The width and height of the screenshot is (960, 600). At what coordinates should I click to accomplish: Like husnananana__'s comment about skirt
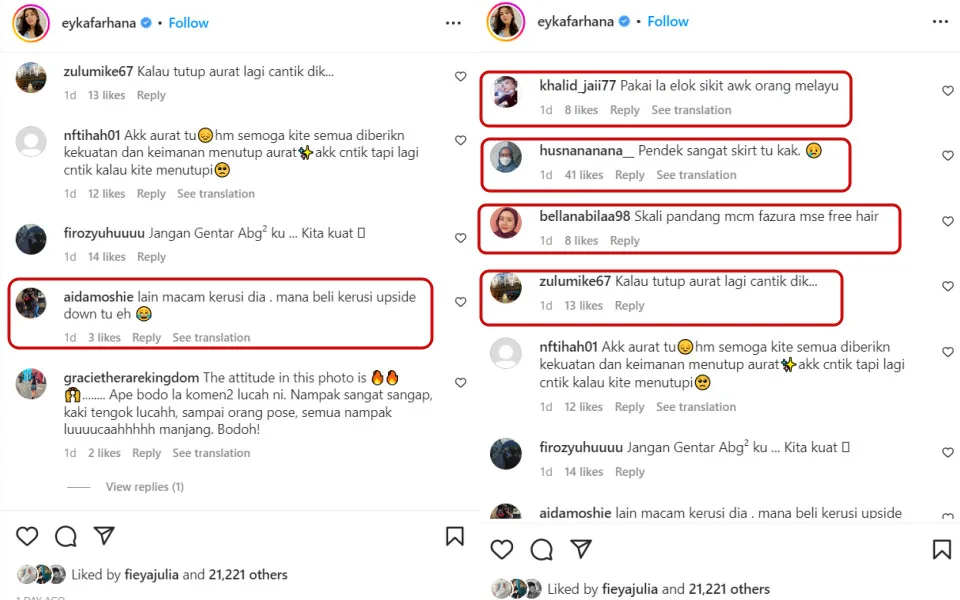pos(948,156)
